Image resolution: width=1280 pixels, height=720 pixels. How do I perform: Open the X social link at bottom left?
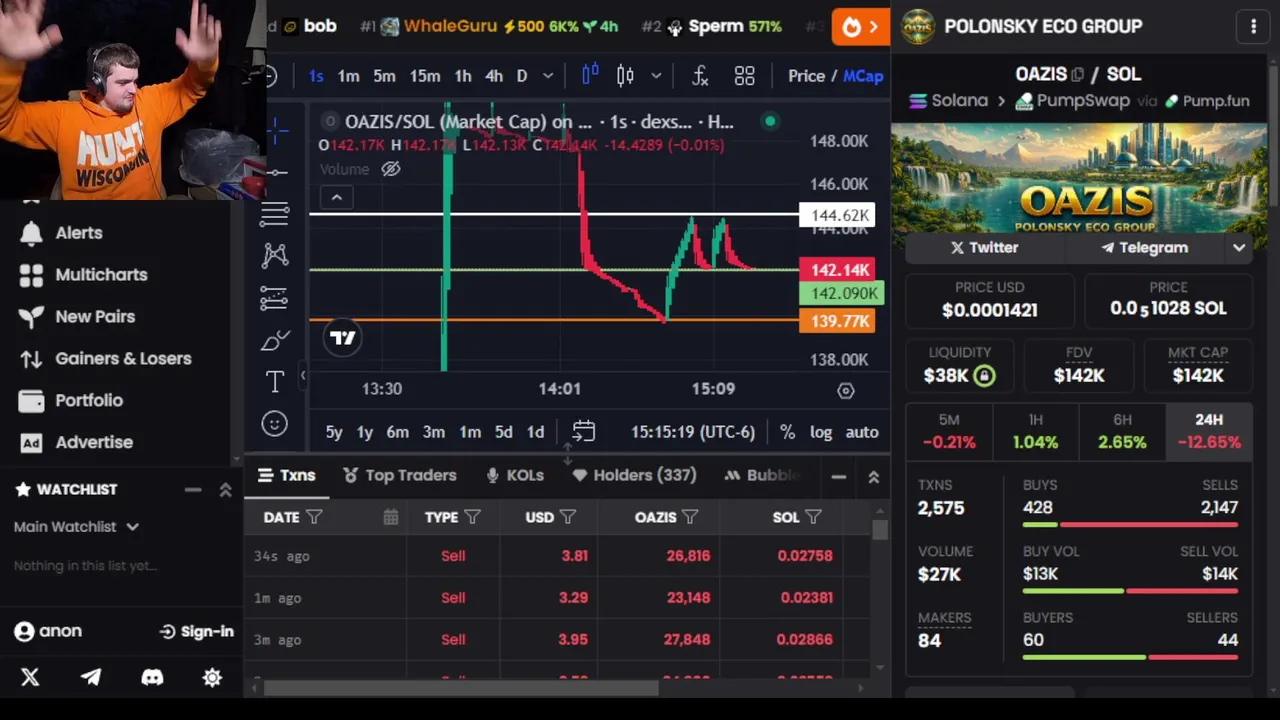[x=30, y=677]
